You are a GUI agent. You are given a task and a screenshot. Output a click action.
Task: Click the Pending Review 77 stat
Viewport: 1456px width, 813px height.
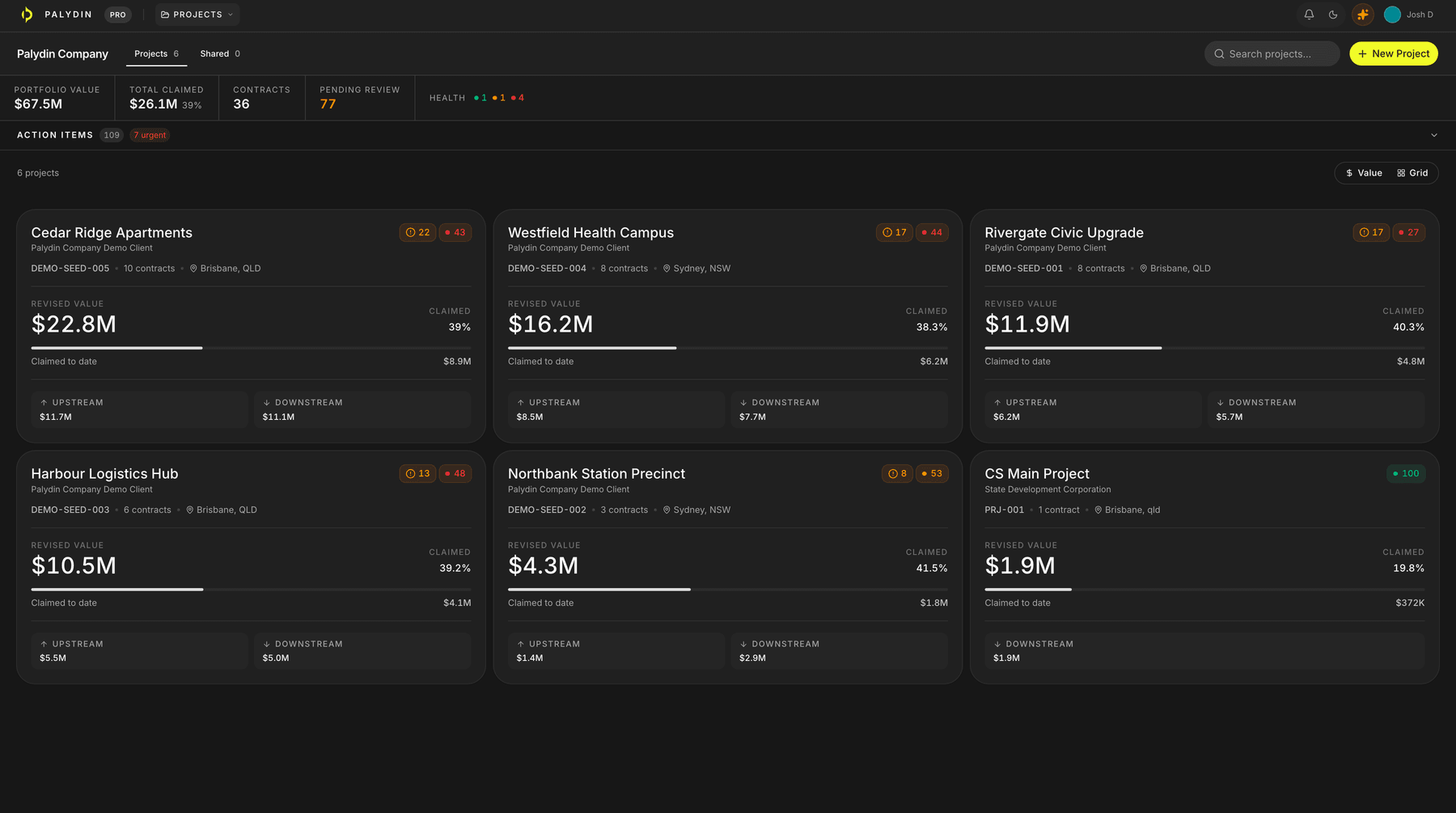pos(359,98)
